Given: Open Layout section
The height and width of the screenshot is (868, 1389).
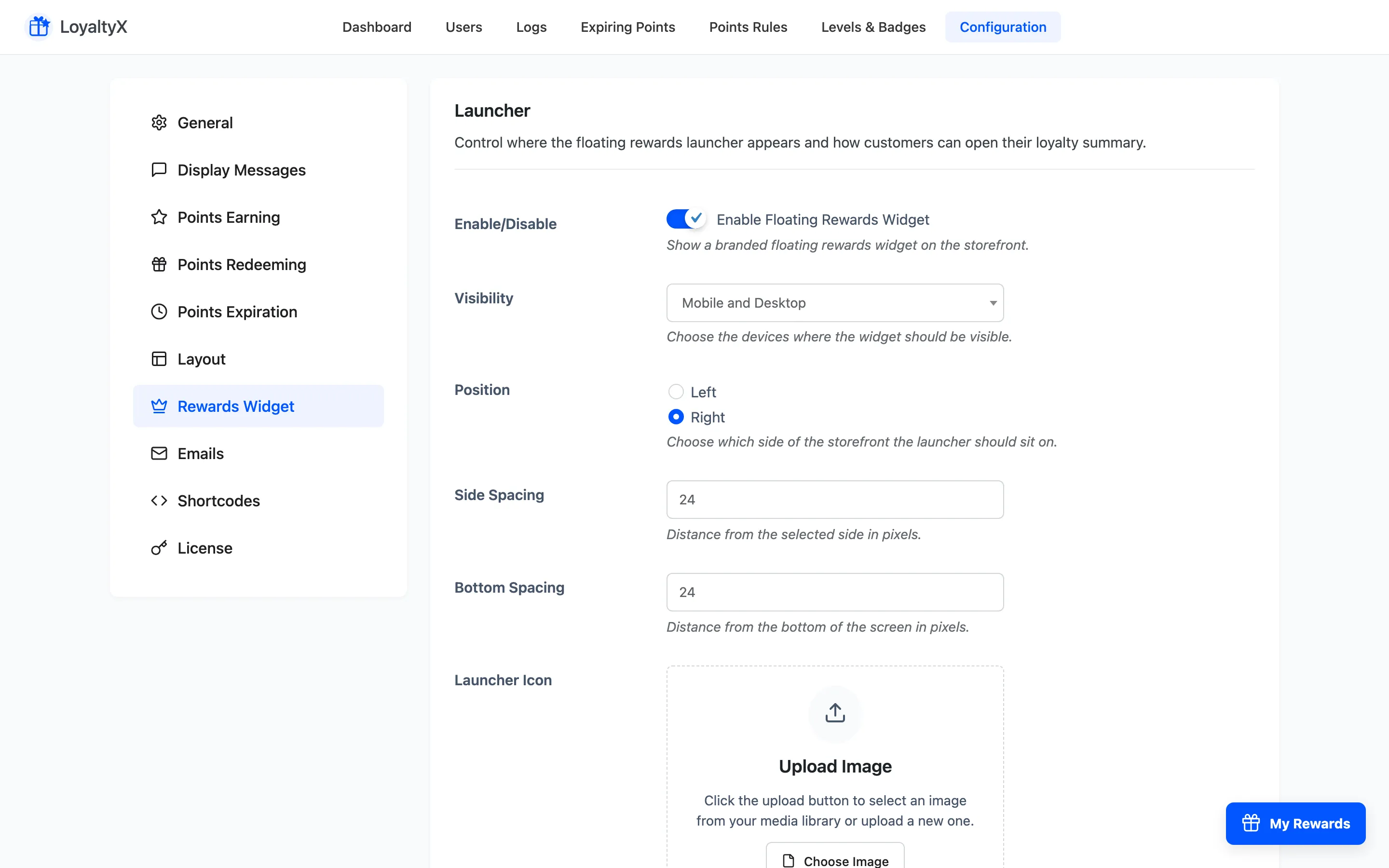Looking at the screenshot, I should click(x=259, y=359).
